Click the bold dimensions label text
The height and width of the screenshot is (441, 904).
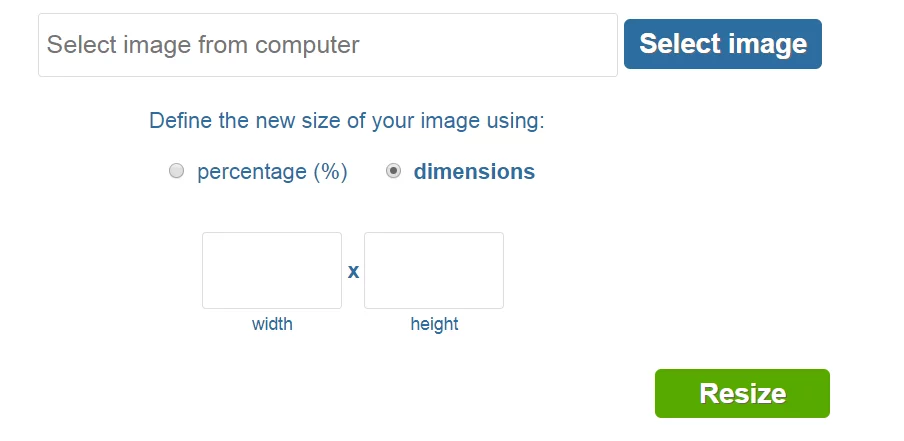pos(474,172)
